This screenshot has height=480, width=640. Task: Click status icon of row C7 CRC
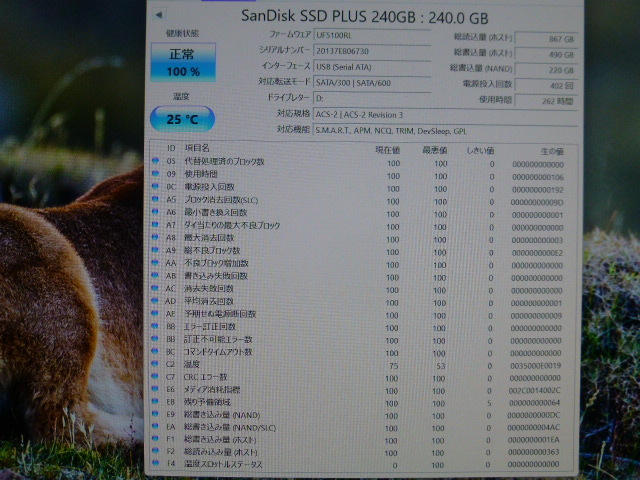tap(155, 376)
